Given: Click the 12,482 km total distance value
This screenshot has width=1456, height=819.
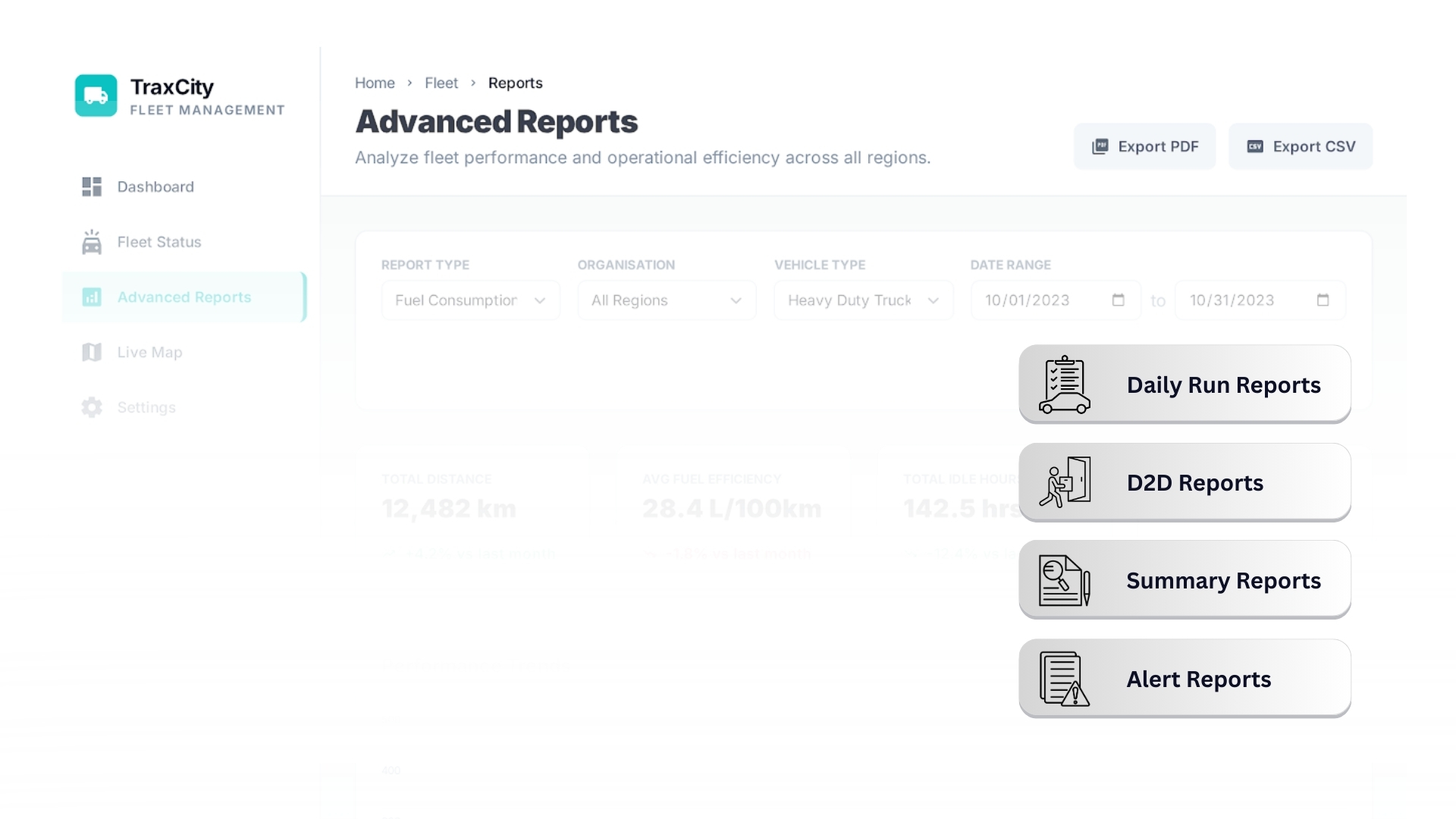Looking at the screenshot, I should [x=449, y=508].
